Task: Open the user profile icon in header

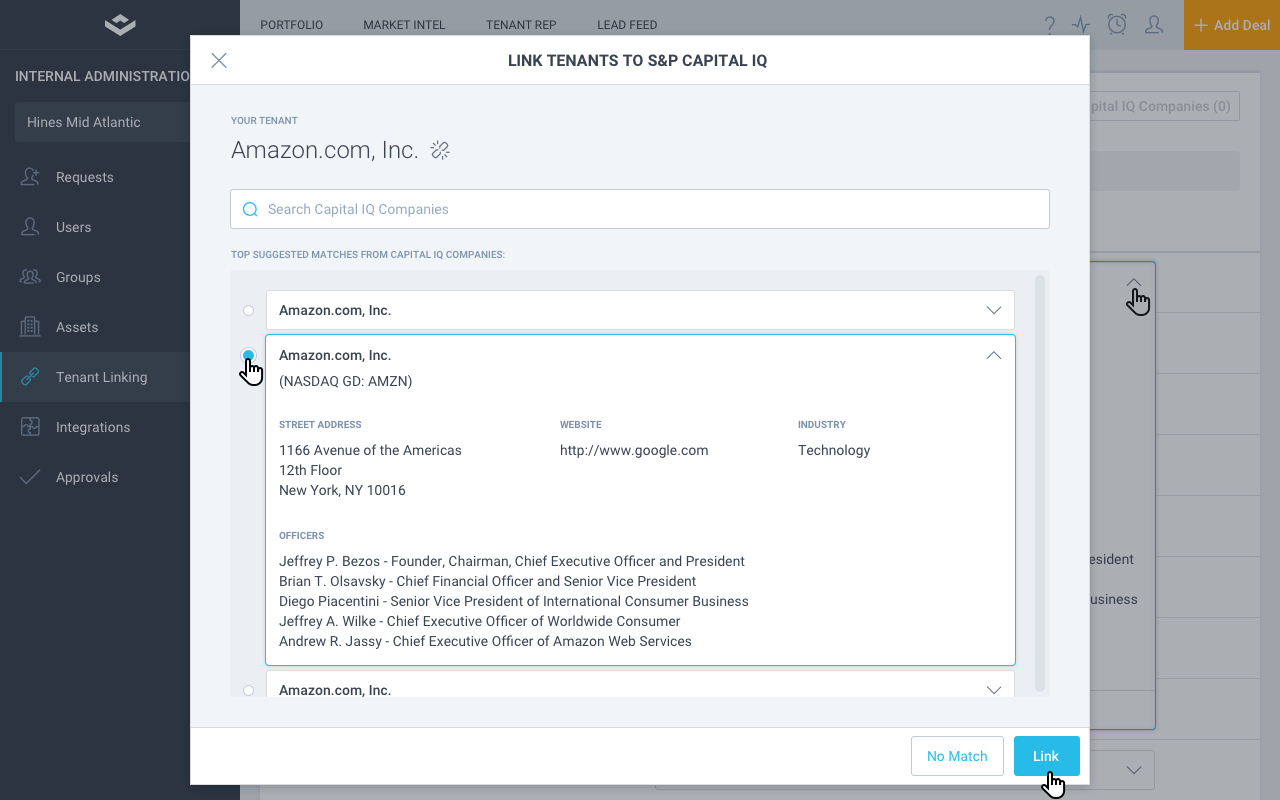Action: [1154, 25]
